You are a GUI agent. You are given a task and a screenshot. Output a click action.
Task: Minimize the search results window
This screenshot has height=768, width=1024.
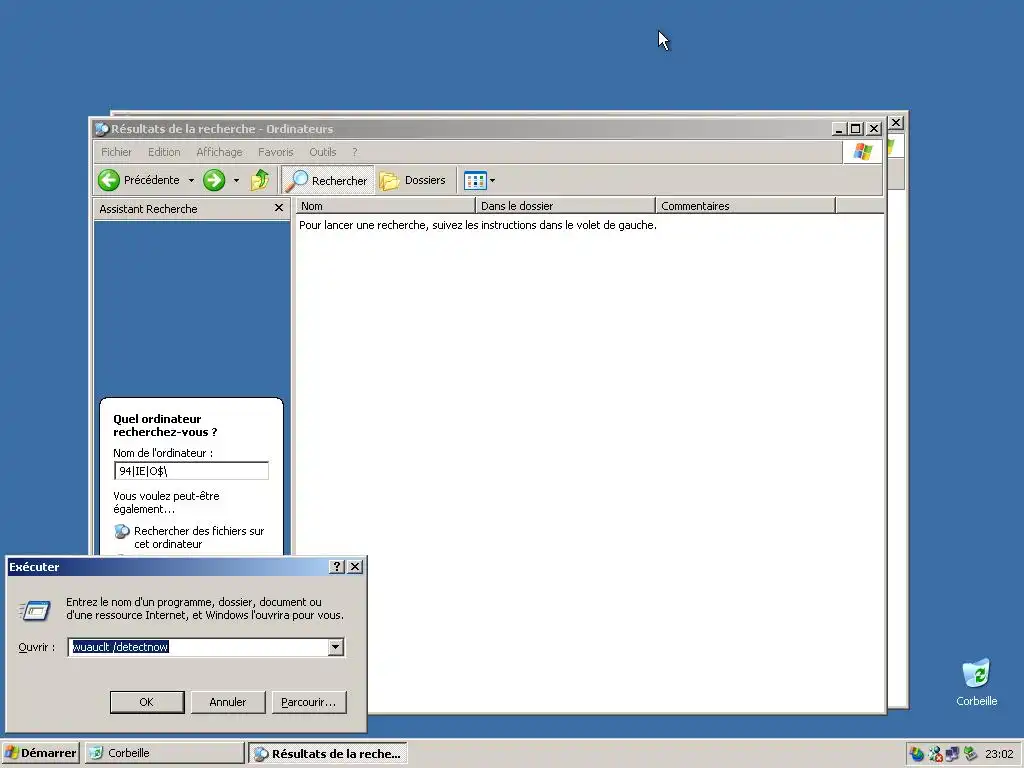839,129
